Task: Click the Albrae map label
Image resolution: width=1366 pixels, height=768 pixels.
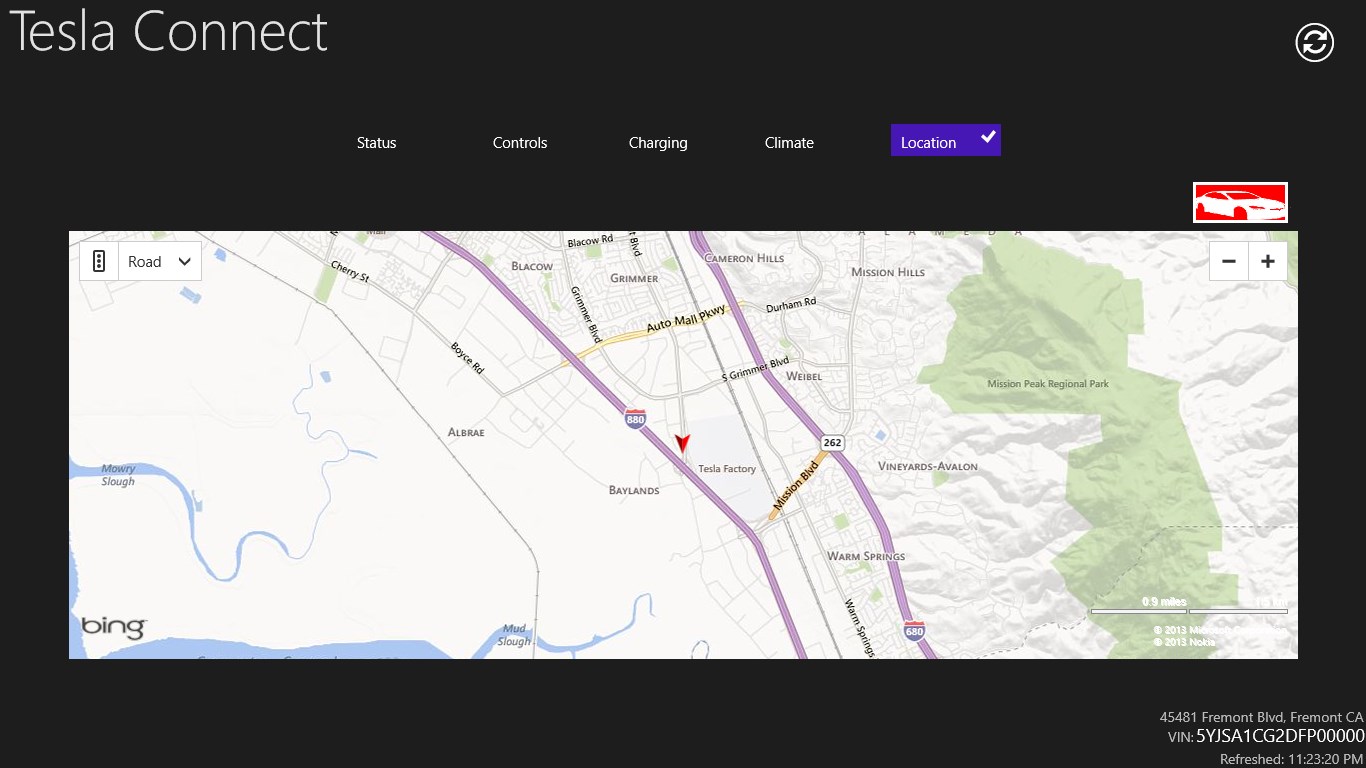Action: (466, 433)
